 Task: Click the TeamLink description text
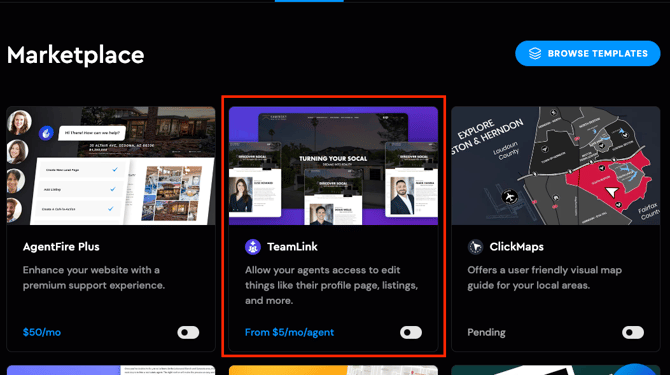(331, 285)
